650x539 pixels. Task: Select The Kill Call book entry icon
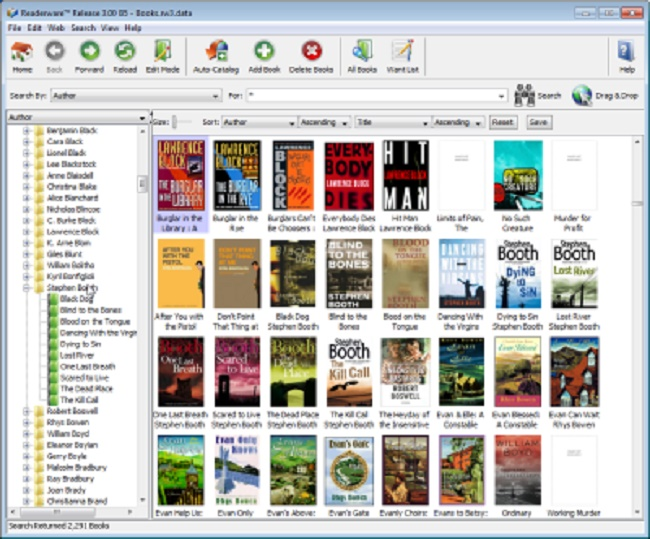[x=53, y=400]
